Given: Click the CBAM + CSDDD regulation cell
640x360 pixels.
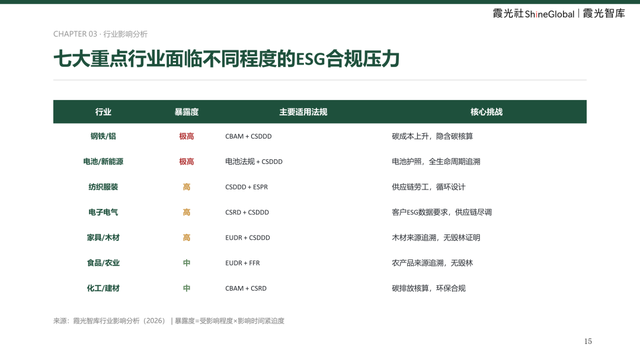Looking at the screenshot, I should 249,136.
